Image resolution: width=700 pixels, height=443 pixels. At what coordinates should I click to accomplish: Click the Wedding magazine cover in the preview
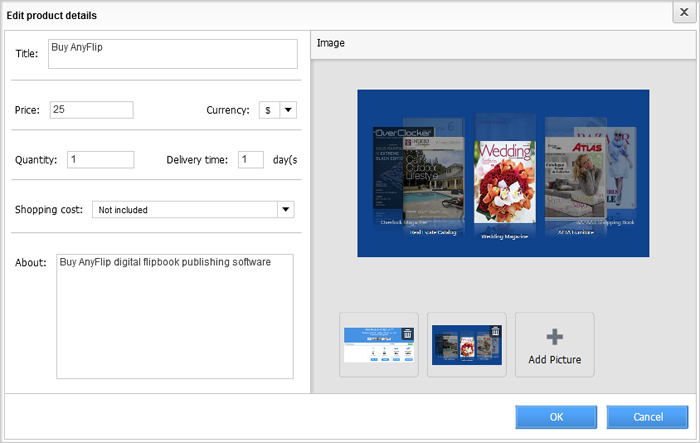tap(502, 175)
